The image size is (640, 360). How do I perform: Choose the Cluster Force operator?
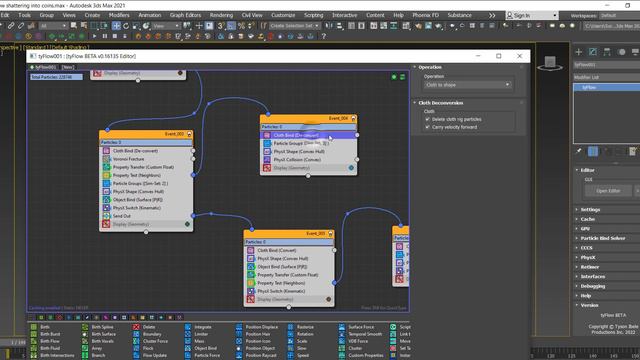[x=151, y=341]
